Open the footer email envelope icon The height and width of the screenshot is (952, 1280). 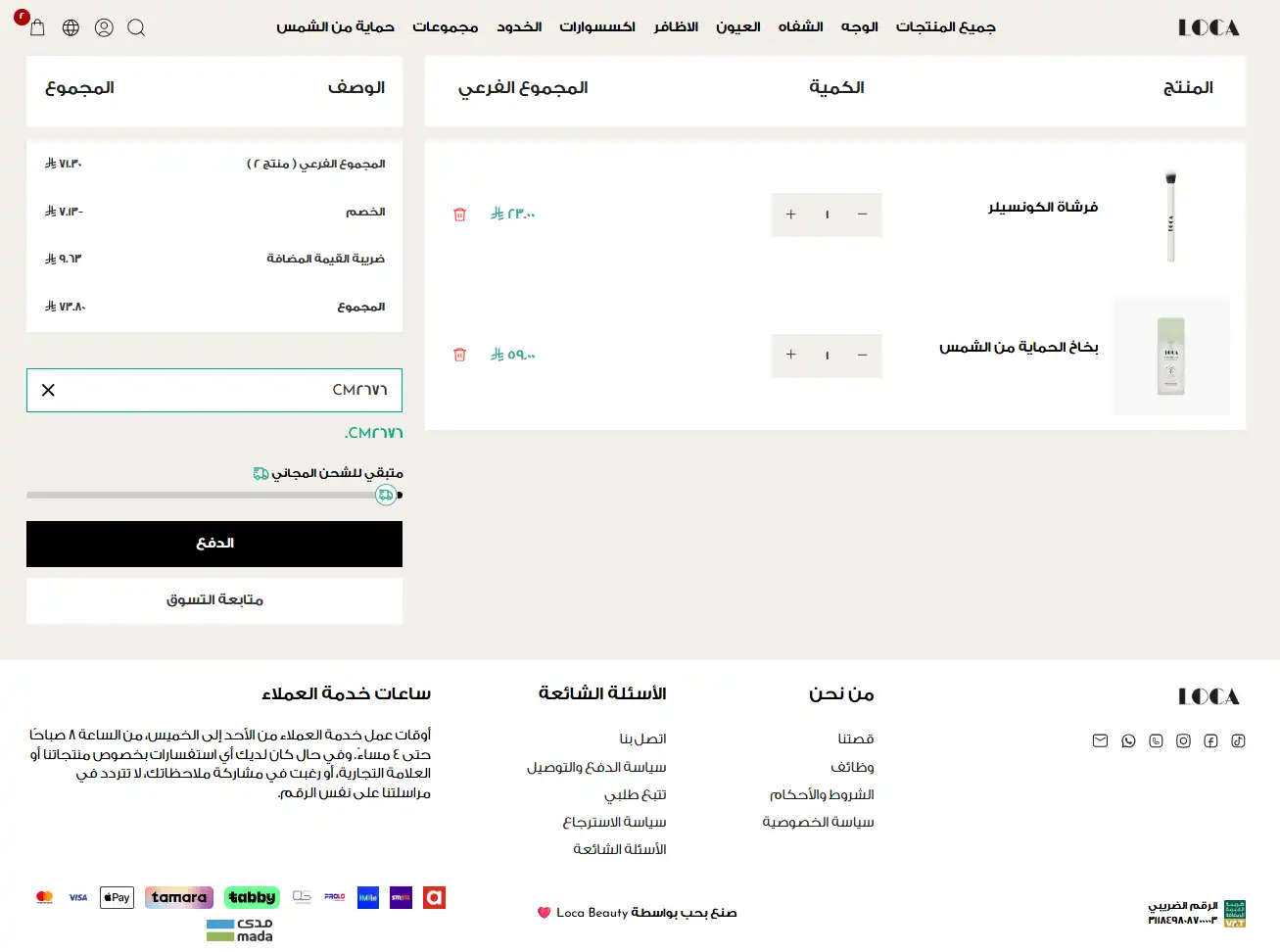coord(1100,740)
